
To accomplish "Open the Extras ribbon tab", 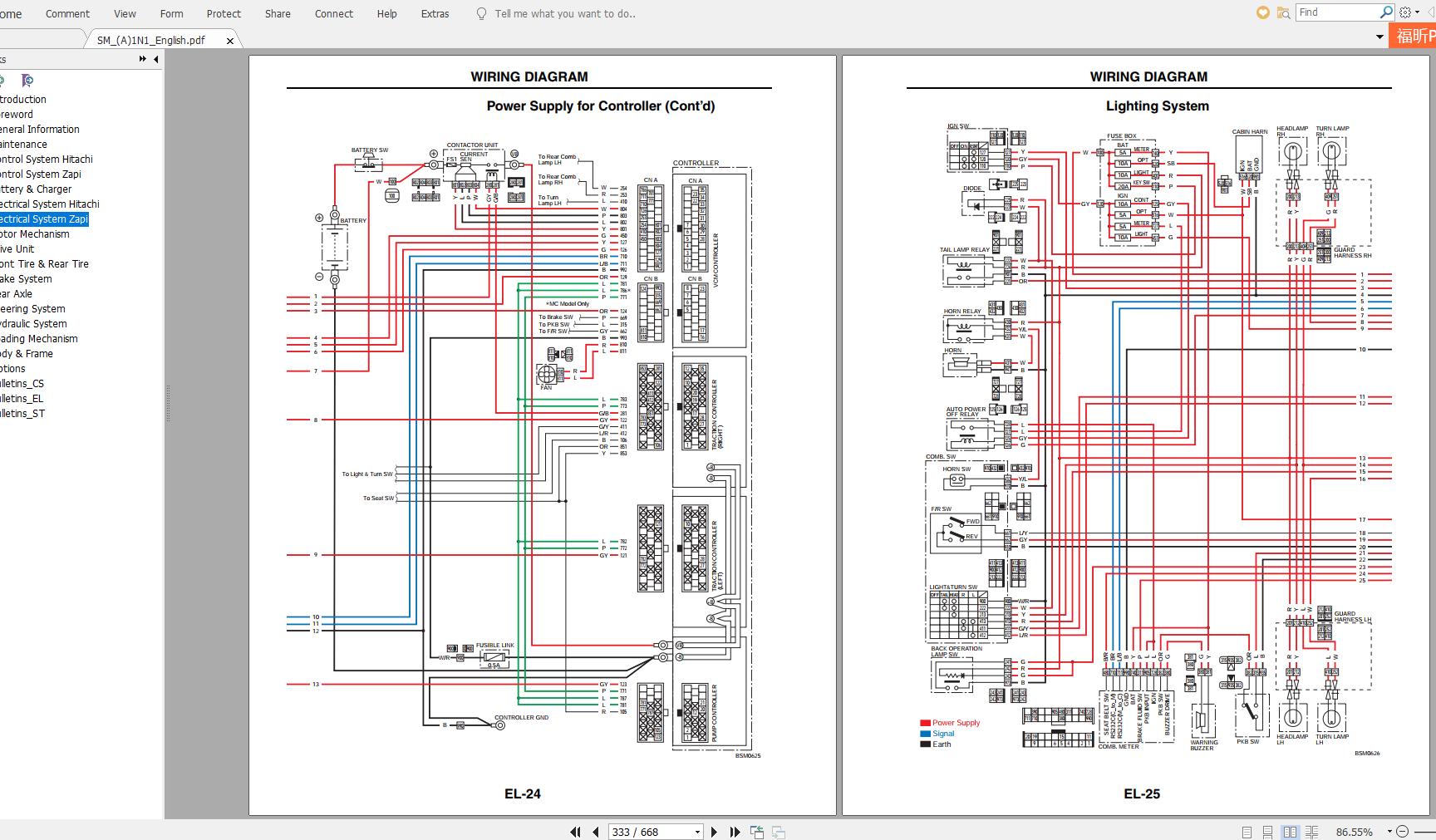I will pos(435,13).
